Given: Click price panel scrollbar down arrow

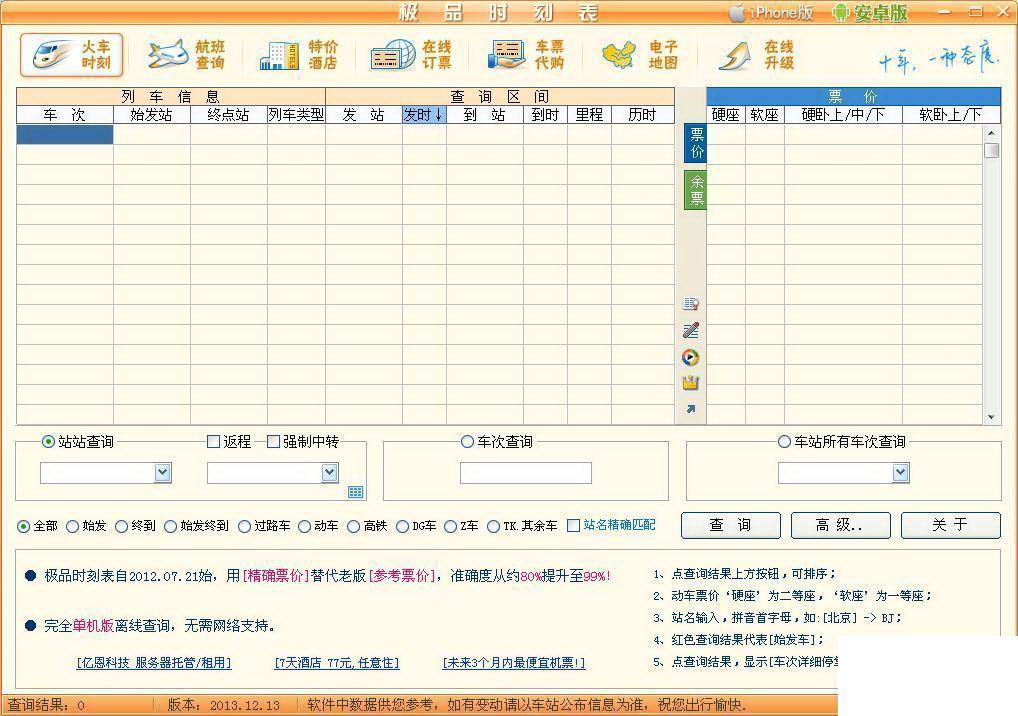Looking at the screenshot, I should [x=991, y=417].
